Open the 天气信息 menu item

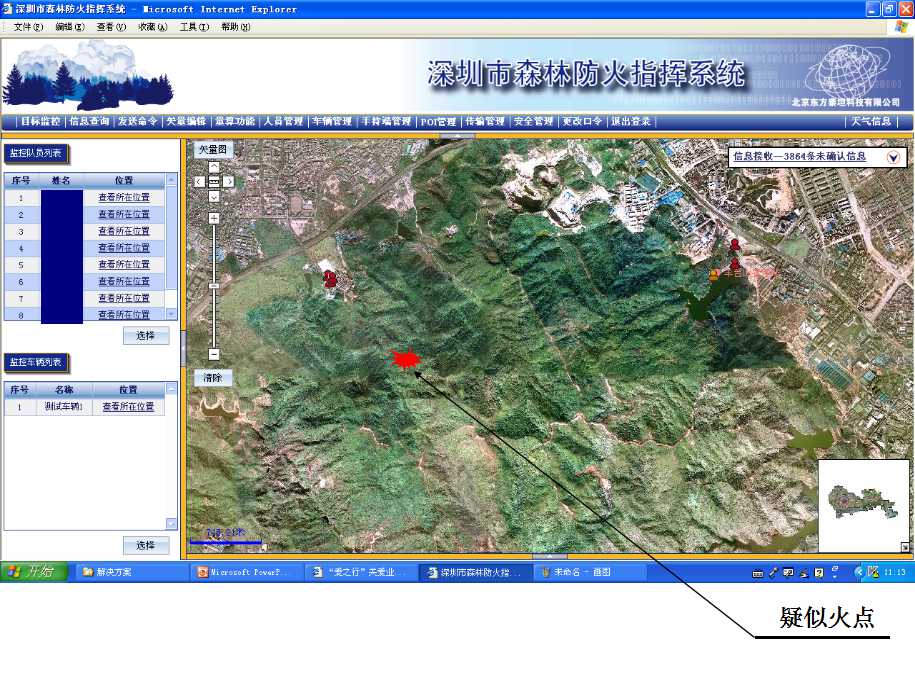[871, 121]
